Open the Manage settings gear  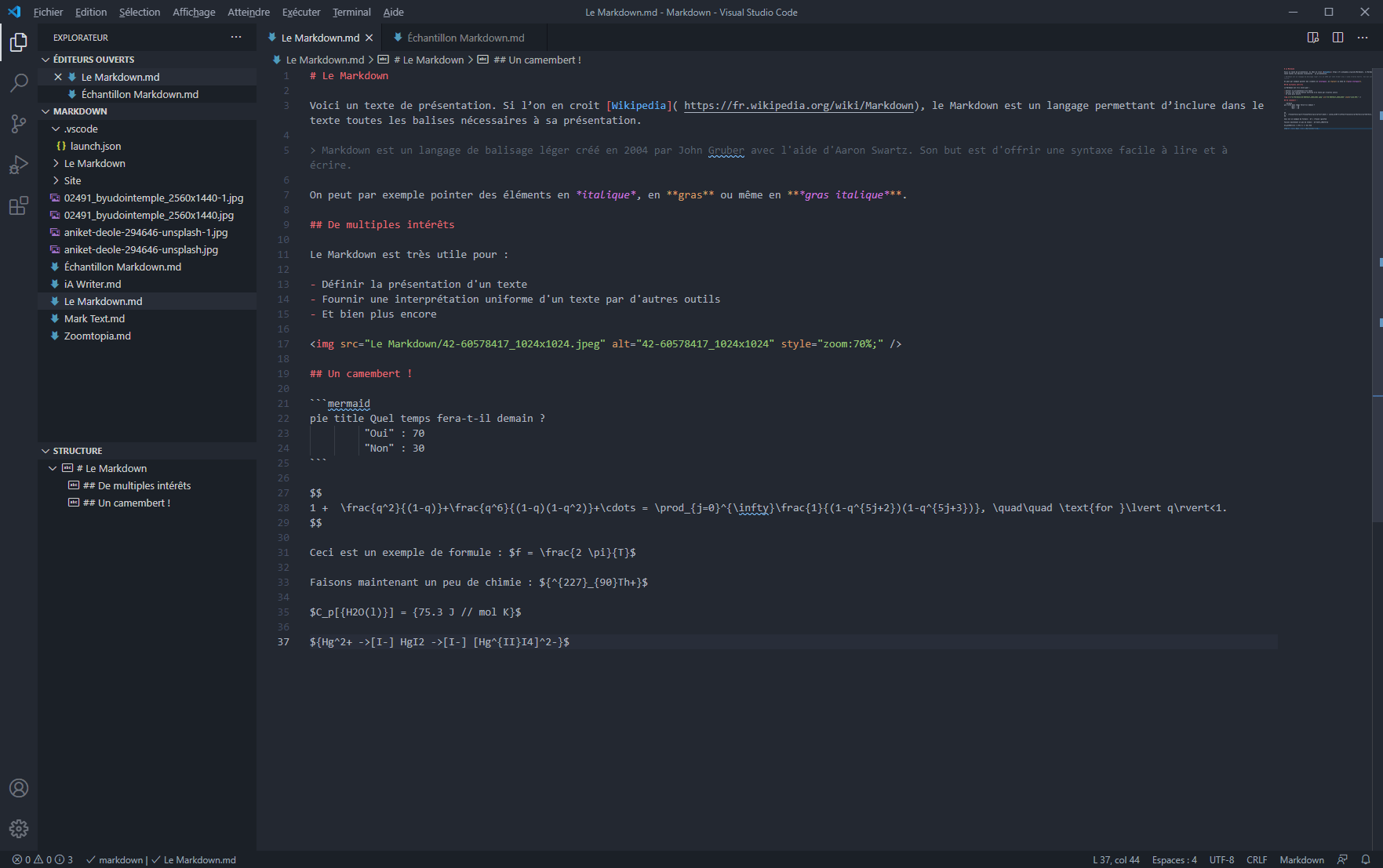pos(19,829)
